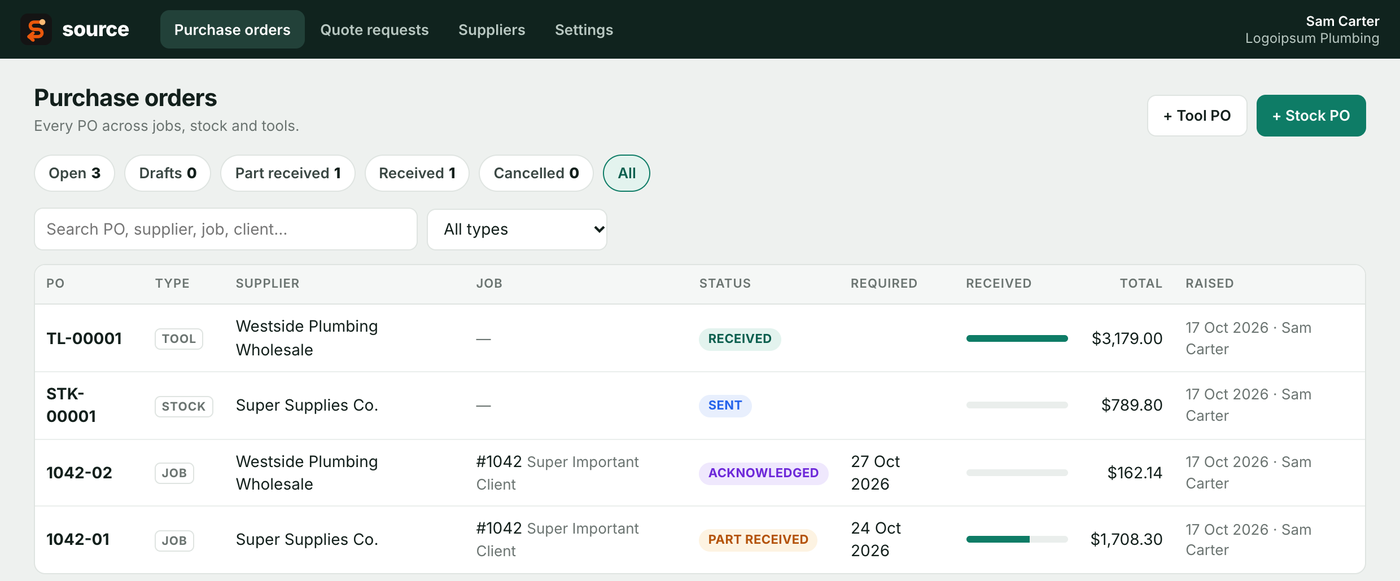Viewport: 1400px width, 581px height.
Task: Click the Purchase orders page heading
Action: [126, 98]
